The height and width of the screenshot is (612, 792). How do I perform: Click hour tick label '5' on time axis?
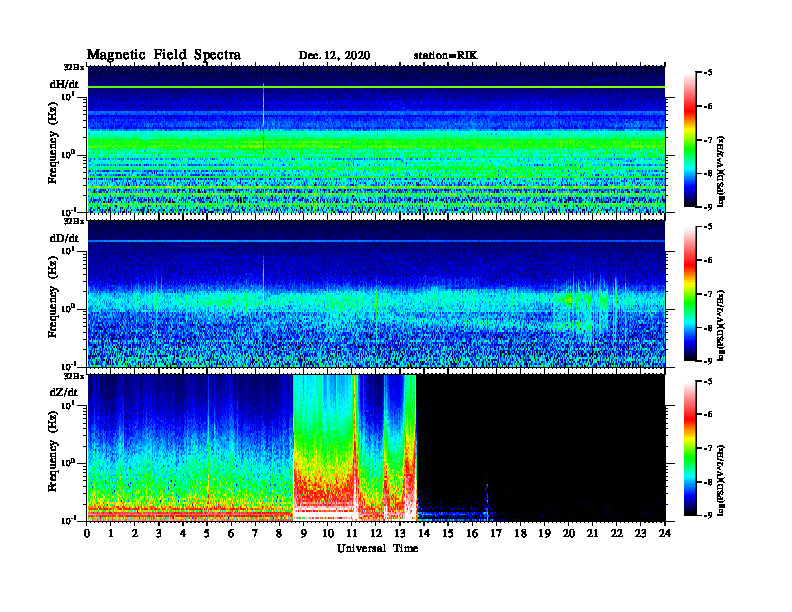[x=207, y=533]
